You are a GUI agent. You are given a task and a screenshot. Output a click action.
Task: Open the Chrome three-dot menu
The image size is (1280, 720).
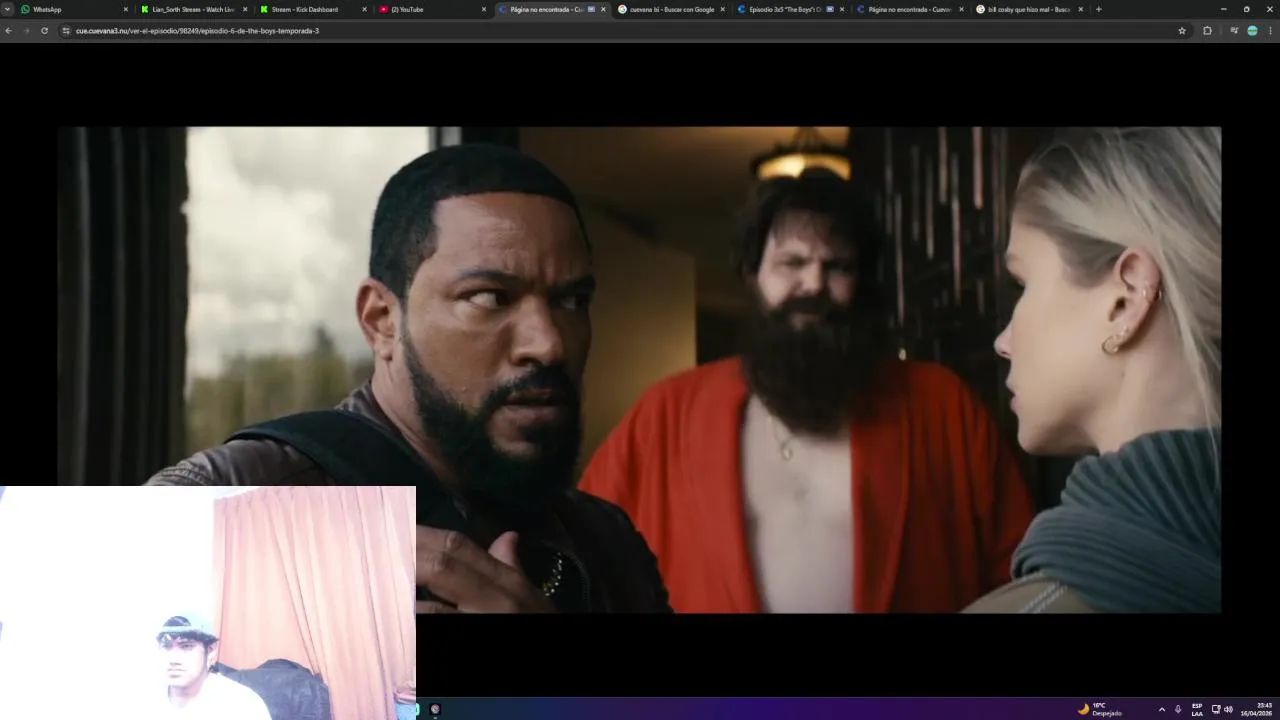(x=1270, y=31)
